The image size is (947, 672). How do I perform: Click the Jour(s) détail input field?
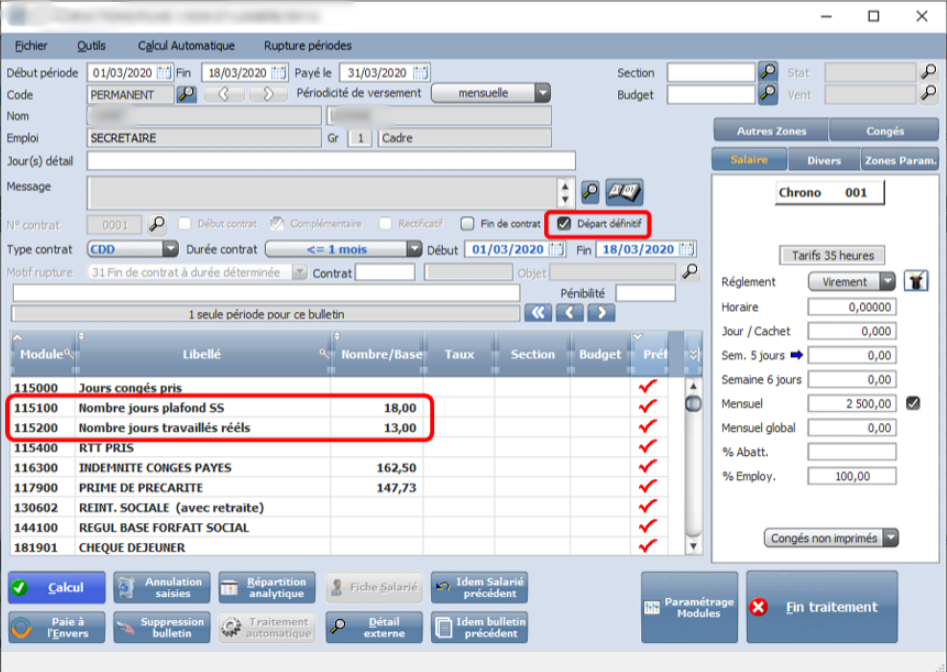click(331, 161)
